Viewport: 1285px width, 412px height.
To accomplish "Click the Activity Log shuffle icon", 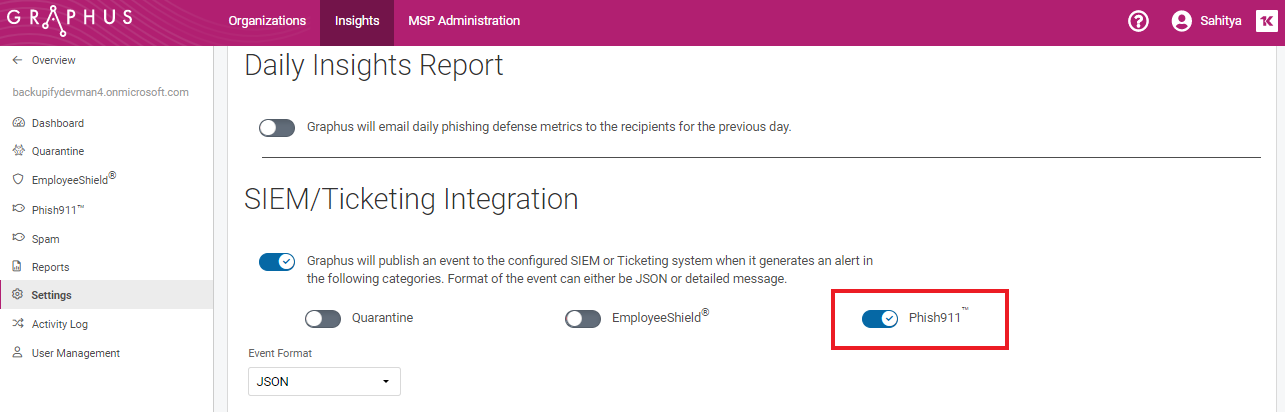I will [18, 324].
